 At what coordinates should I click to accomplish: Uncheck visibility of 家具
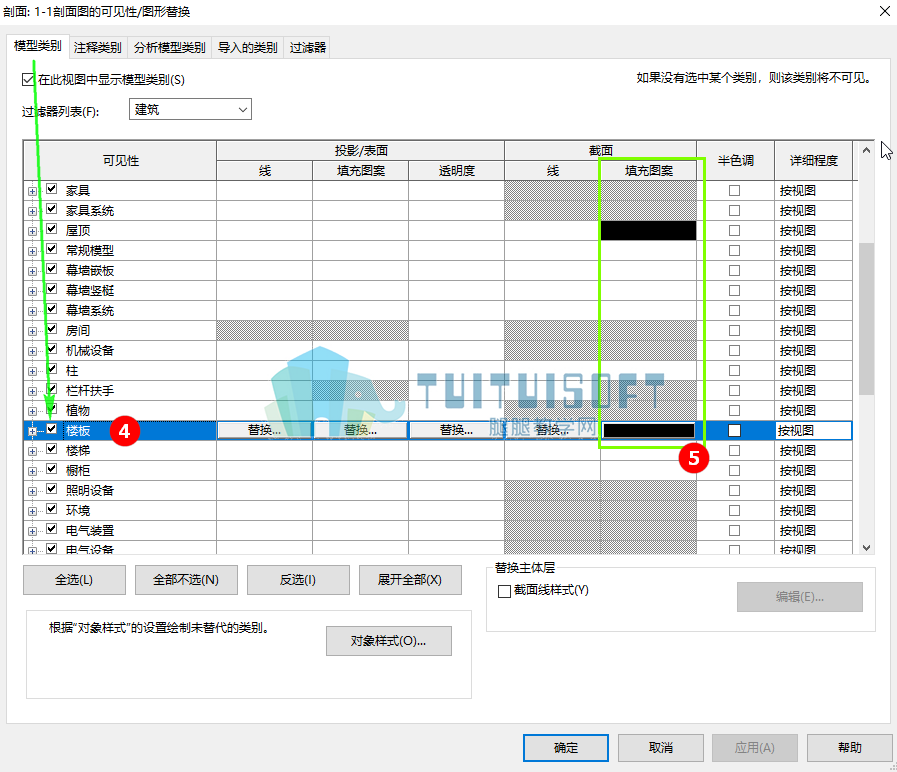[52, 189]
